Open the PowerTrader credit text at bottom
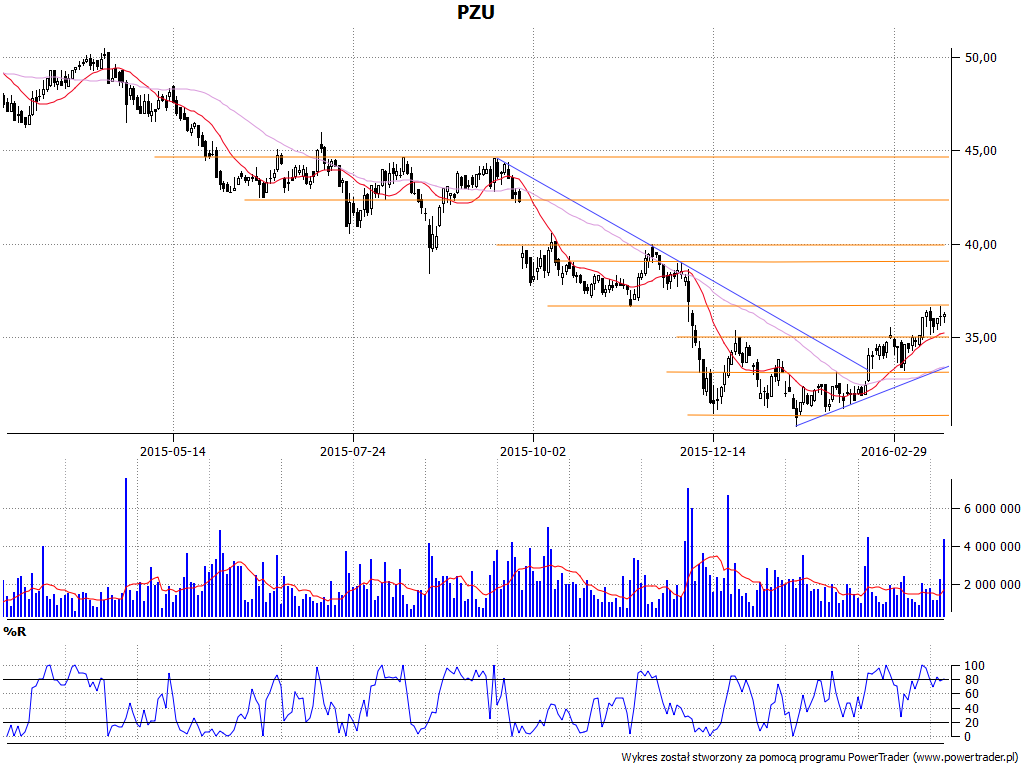 [822, 758]
